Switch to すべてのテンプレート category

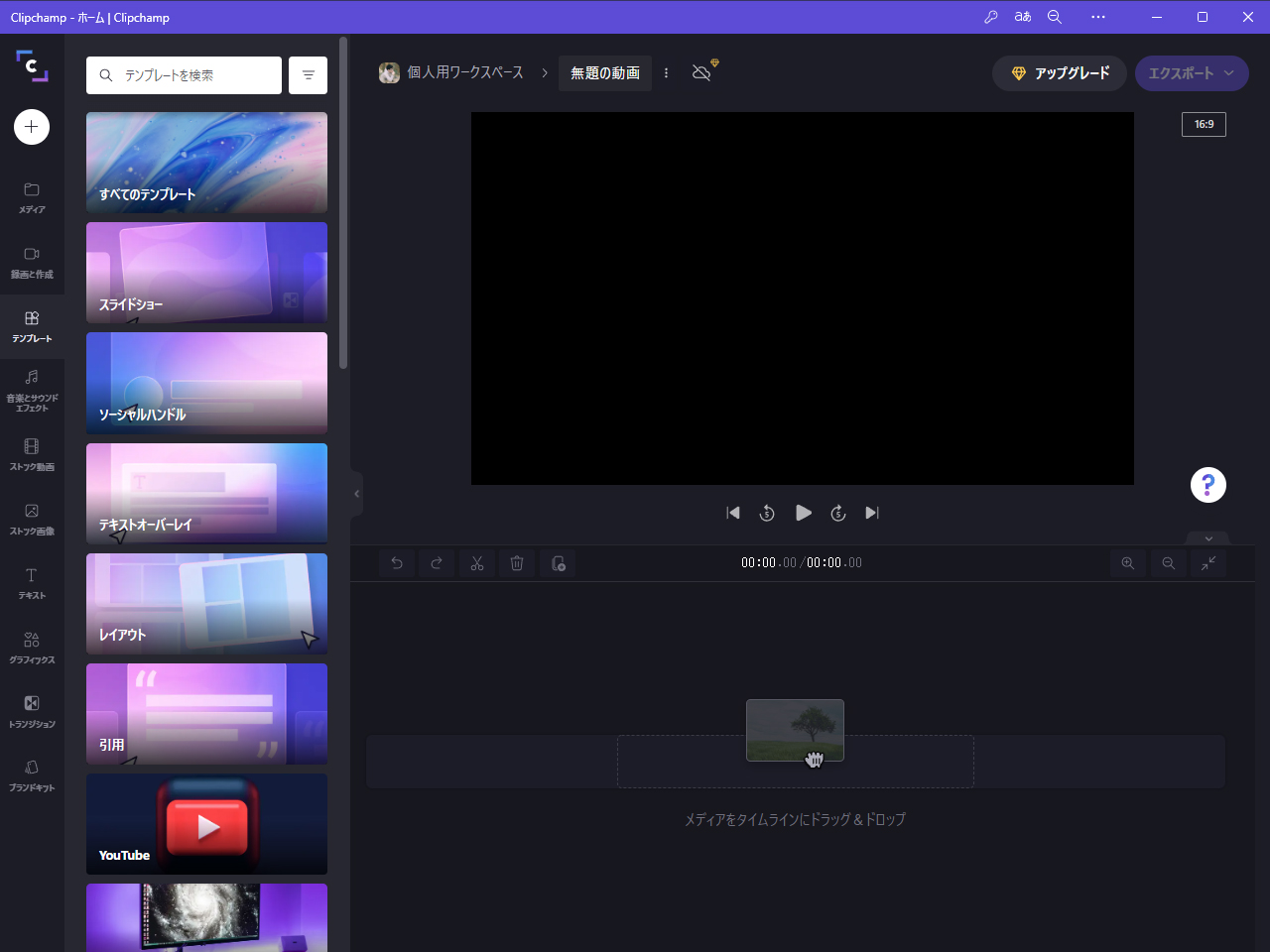point(206,163)
